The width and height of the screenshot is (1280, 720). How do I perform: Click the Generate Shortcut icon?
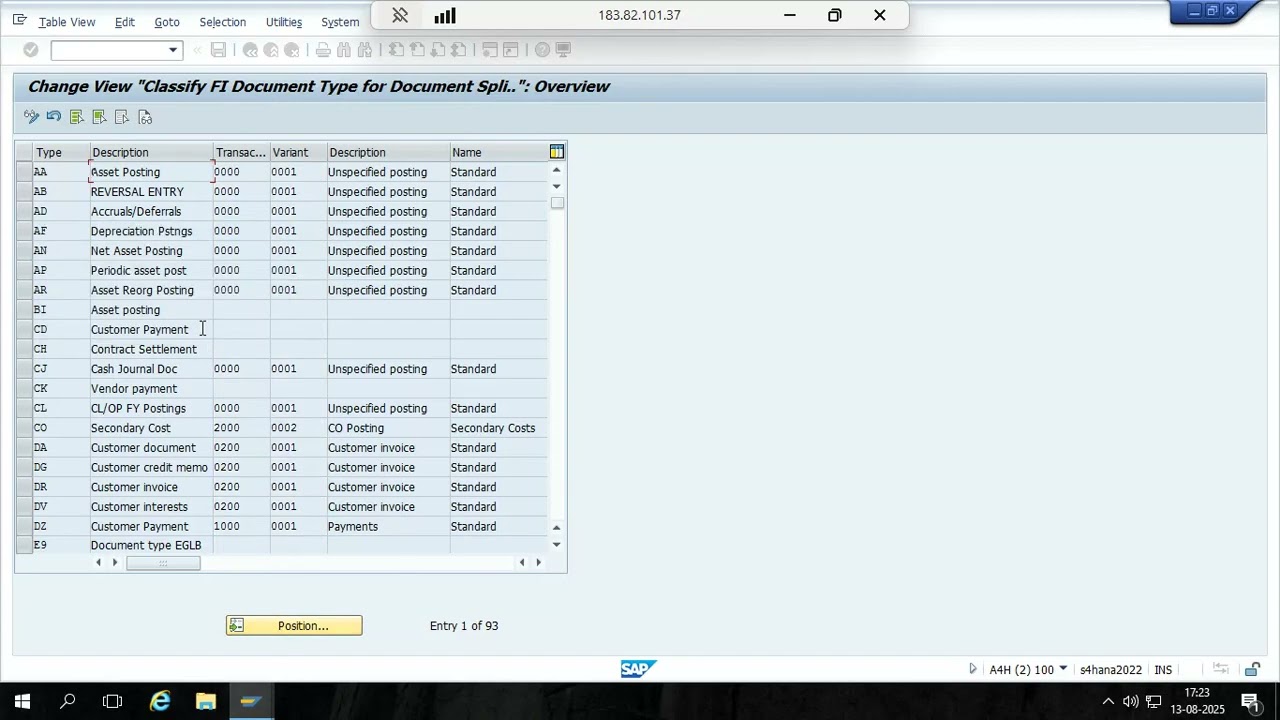511,50
